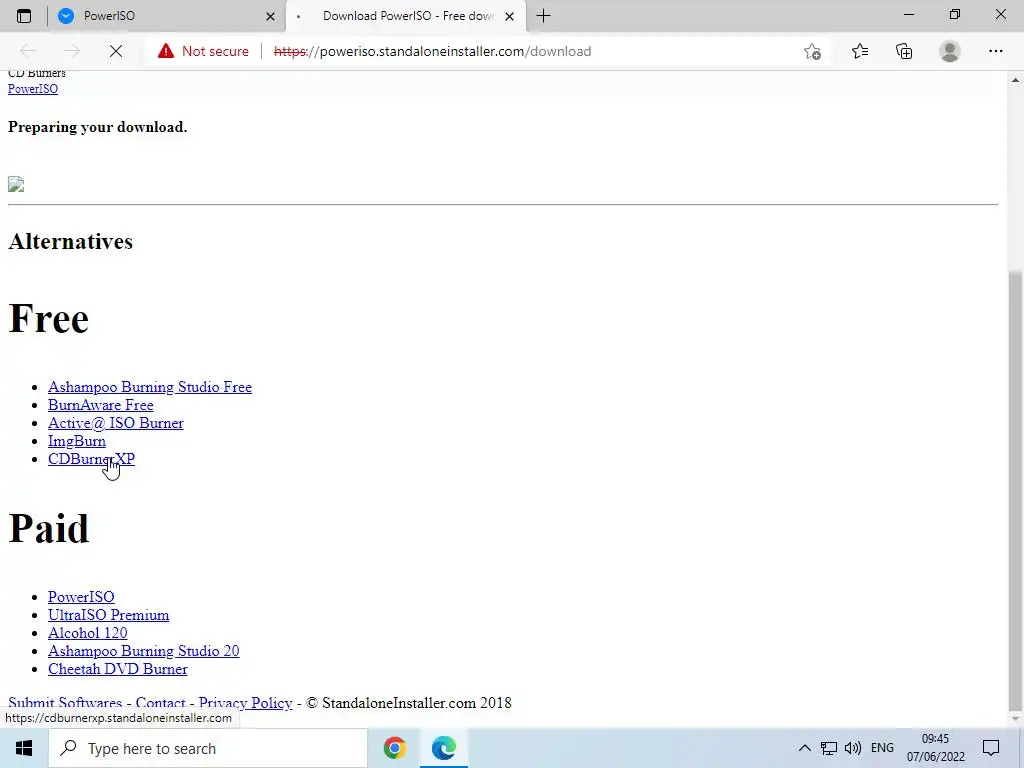Open the Active@ ISO Burner link
1024x768 pixels.
point(116,423)
